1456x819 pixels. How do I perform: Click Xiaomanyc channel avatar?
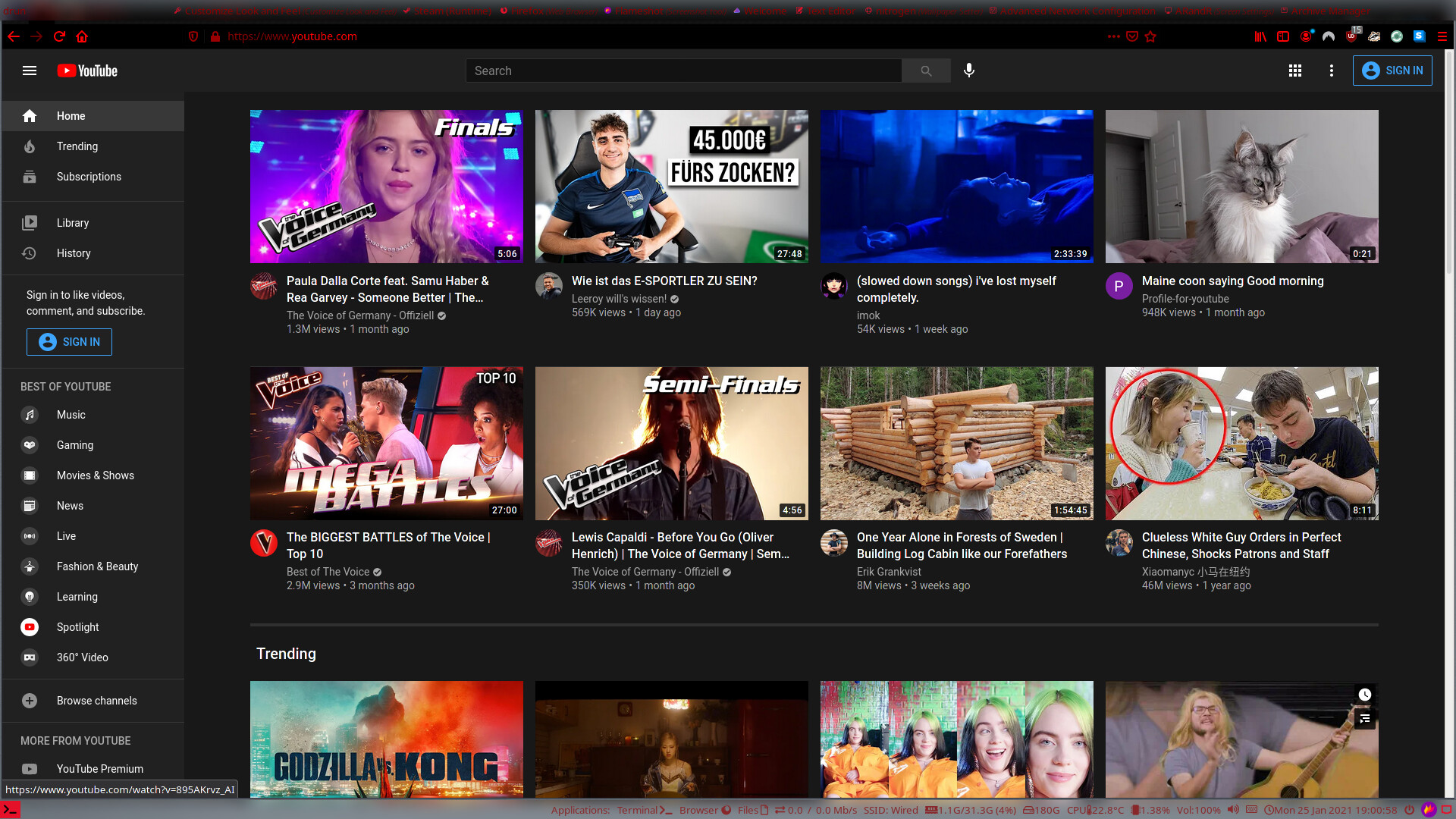click(x=1119, y=543)
